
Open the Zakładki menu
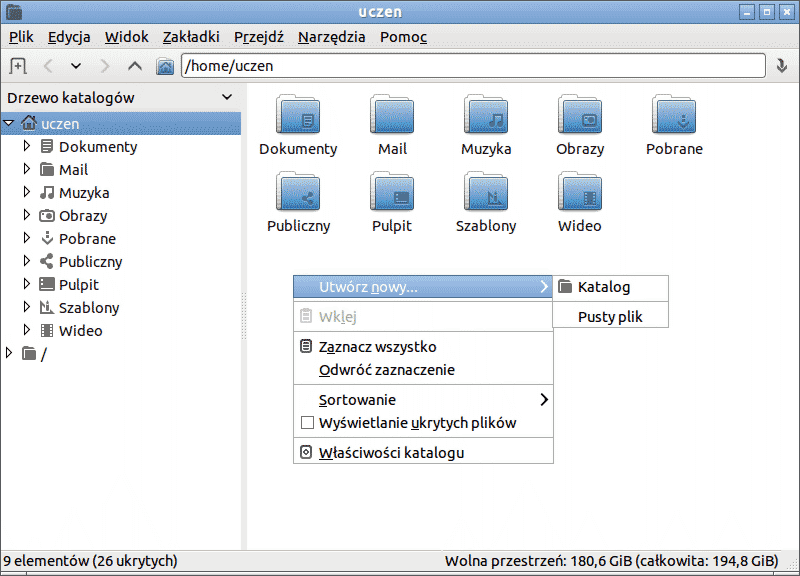tap(191, 37)
